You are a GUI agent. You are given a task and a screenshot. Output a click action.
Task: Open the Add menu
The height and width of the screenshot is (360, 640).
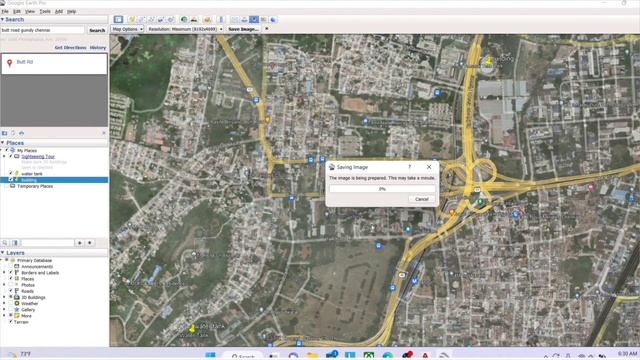tap(59, 11)
